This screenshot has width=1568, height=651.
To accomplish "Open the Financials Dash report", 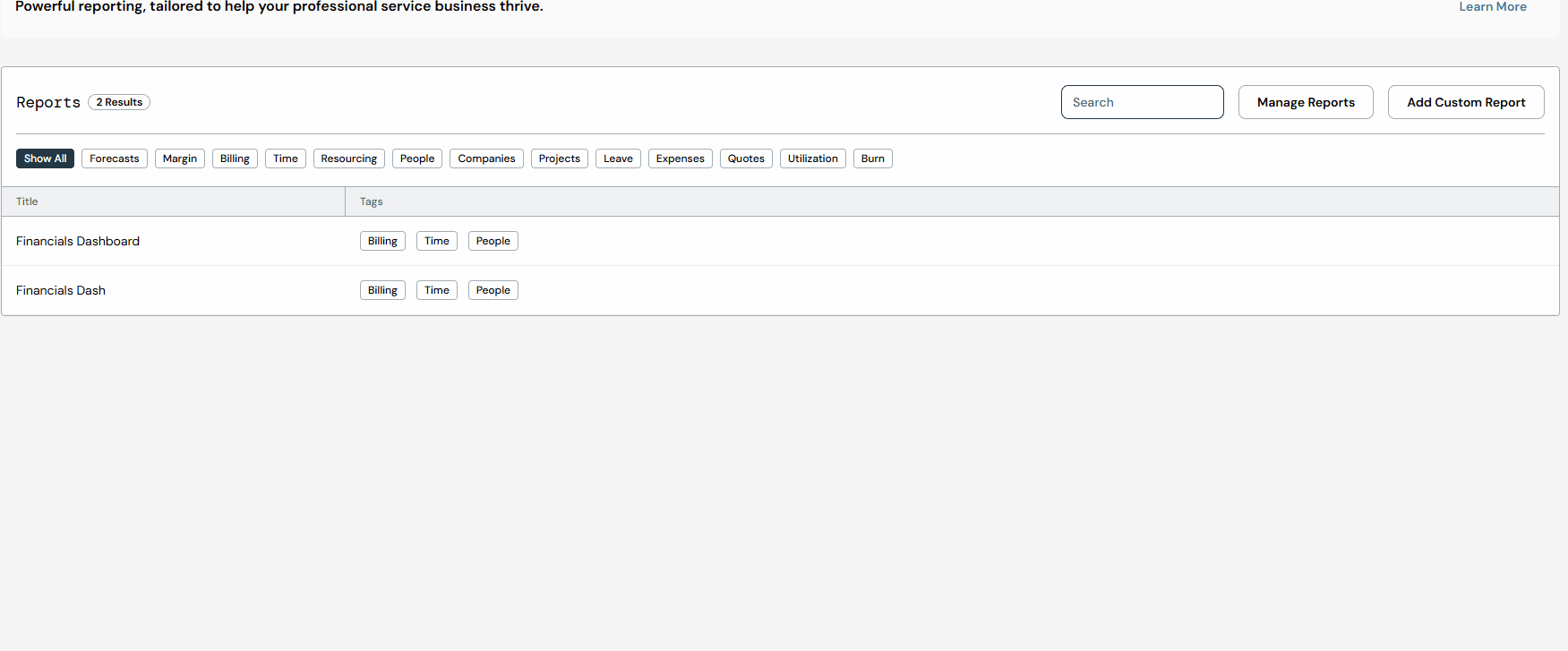I will (x=61, y=290).
